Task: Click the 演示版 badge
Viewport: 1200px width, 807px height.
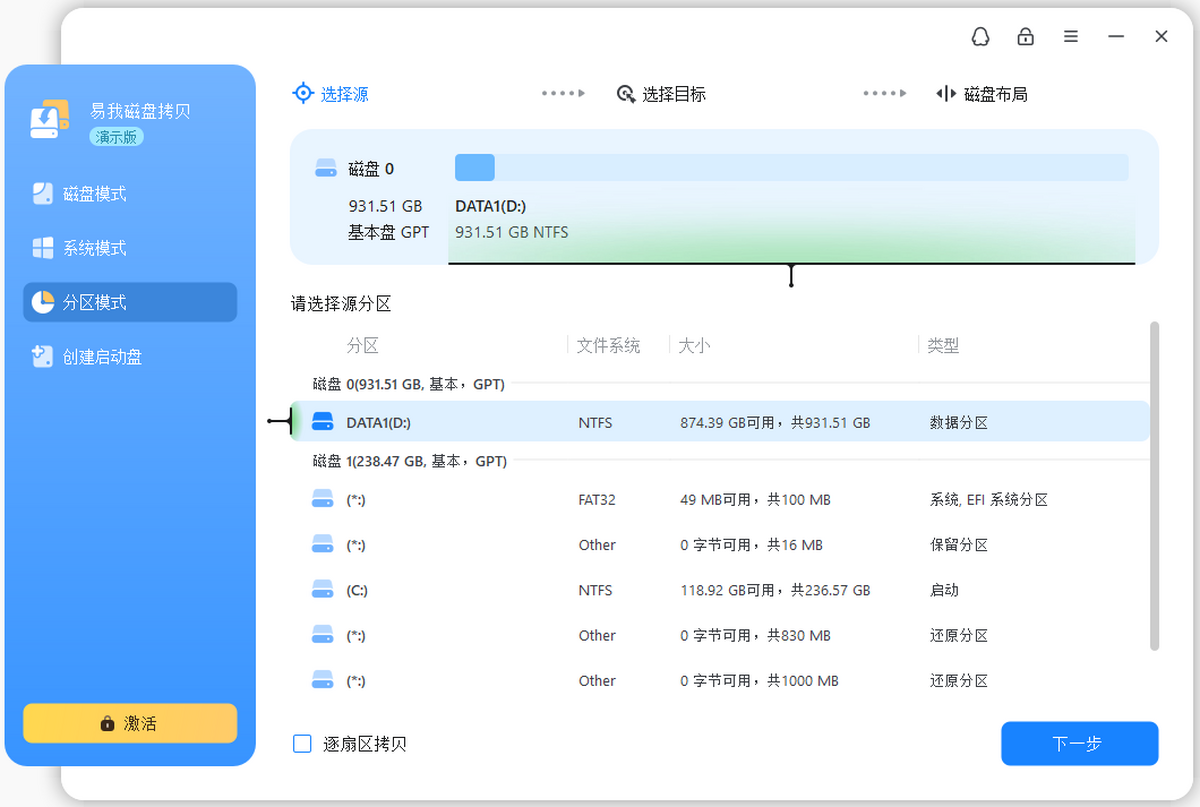Action: click(116, 137)
